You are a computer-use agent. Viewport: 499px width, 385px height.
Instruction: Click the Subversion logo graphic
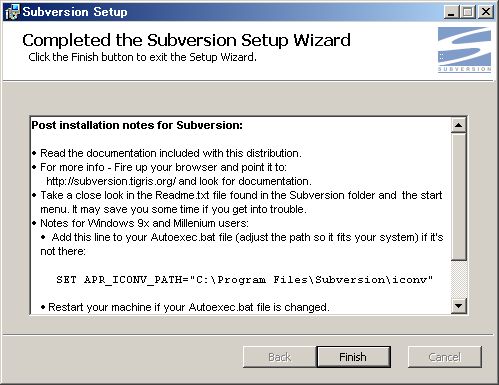point(464,49)
